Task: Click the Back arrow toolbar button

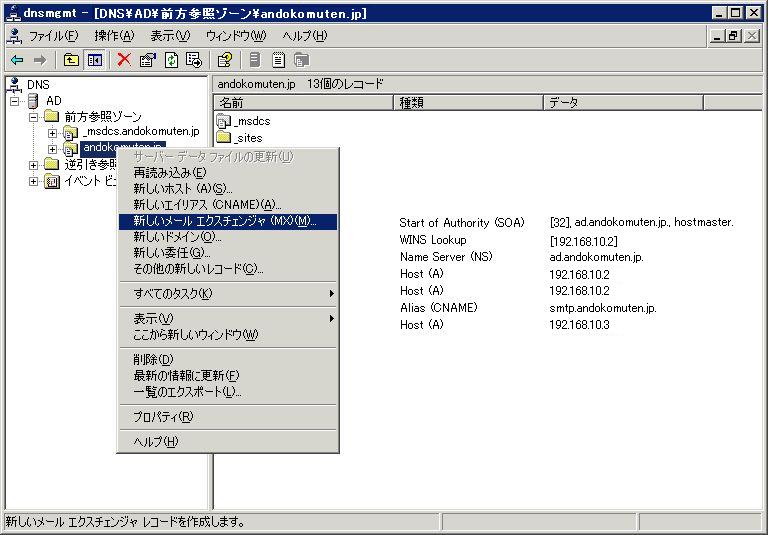Action: (x=17, y=60)
